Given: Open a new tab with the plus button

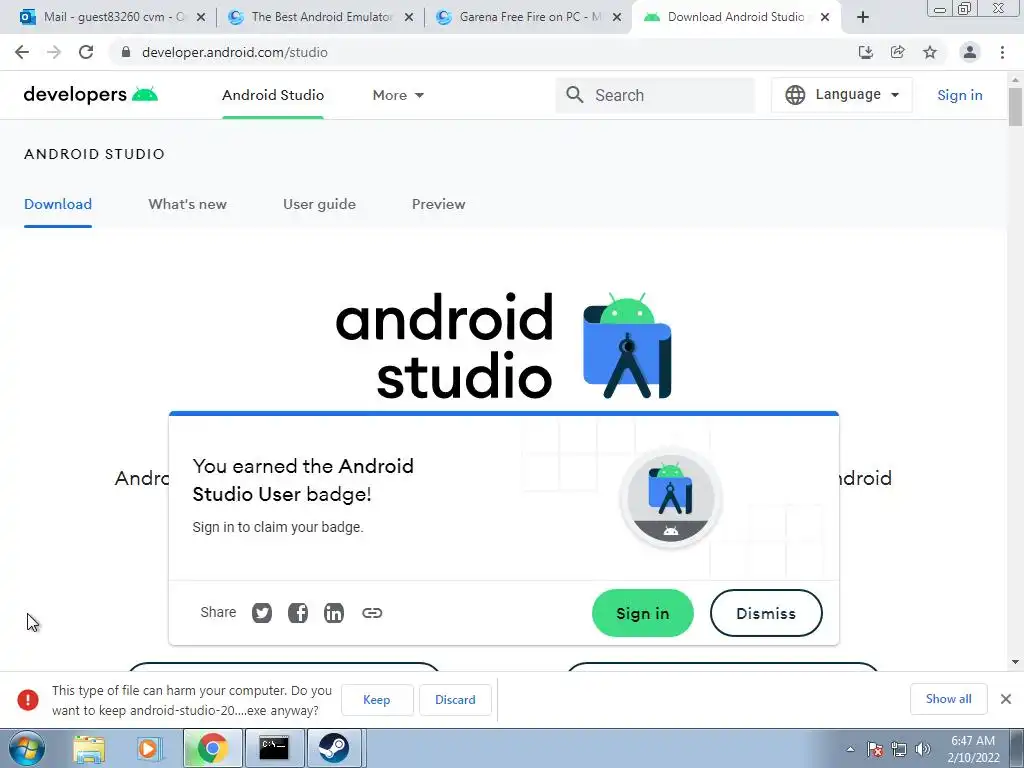Looking at the screenshot, I should 863,17.
